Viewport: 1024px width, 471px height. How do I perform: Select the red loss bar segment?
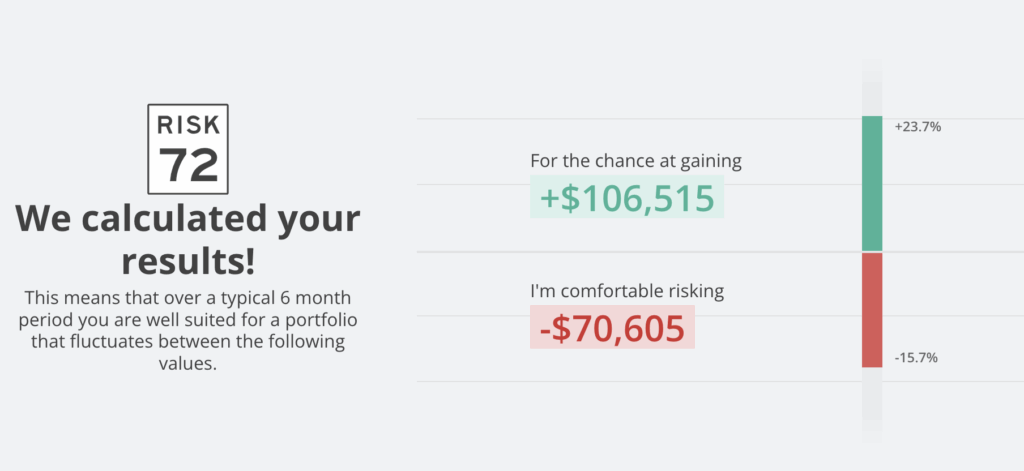click(872, 310)
